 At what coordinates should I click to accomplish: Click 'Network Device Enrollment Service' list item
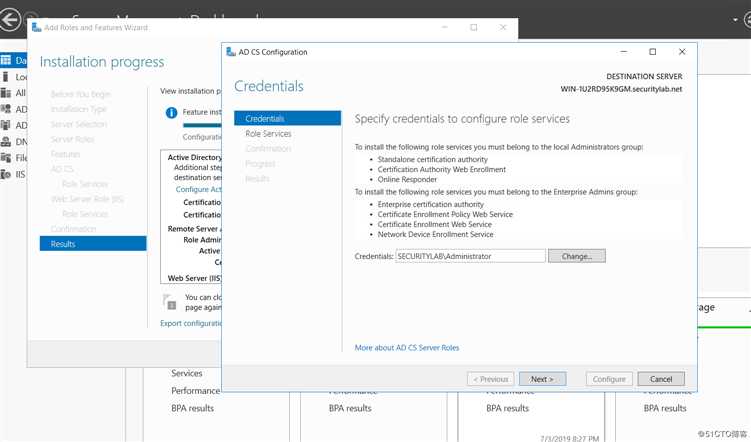point(435,235)
